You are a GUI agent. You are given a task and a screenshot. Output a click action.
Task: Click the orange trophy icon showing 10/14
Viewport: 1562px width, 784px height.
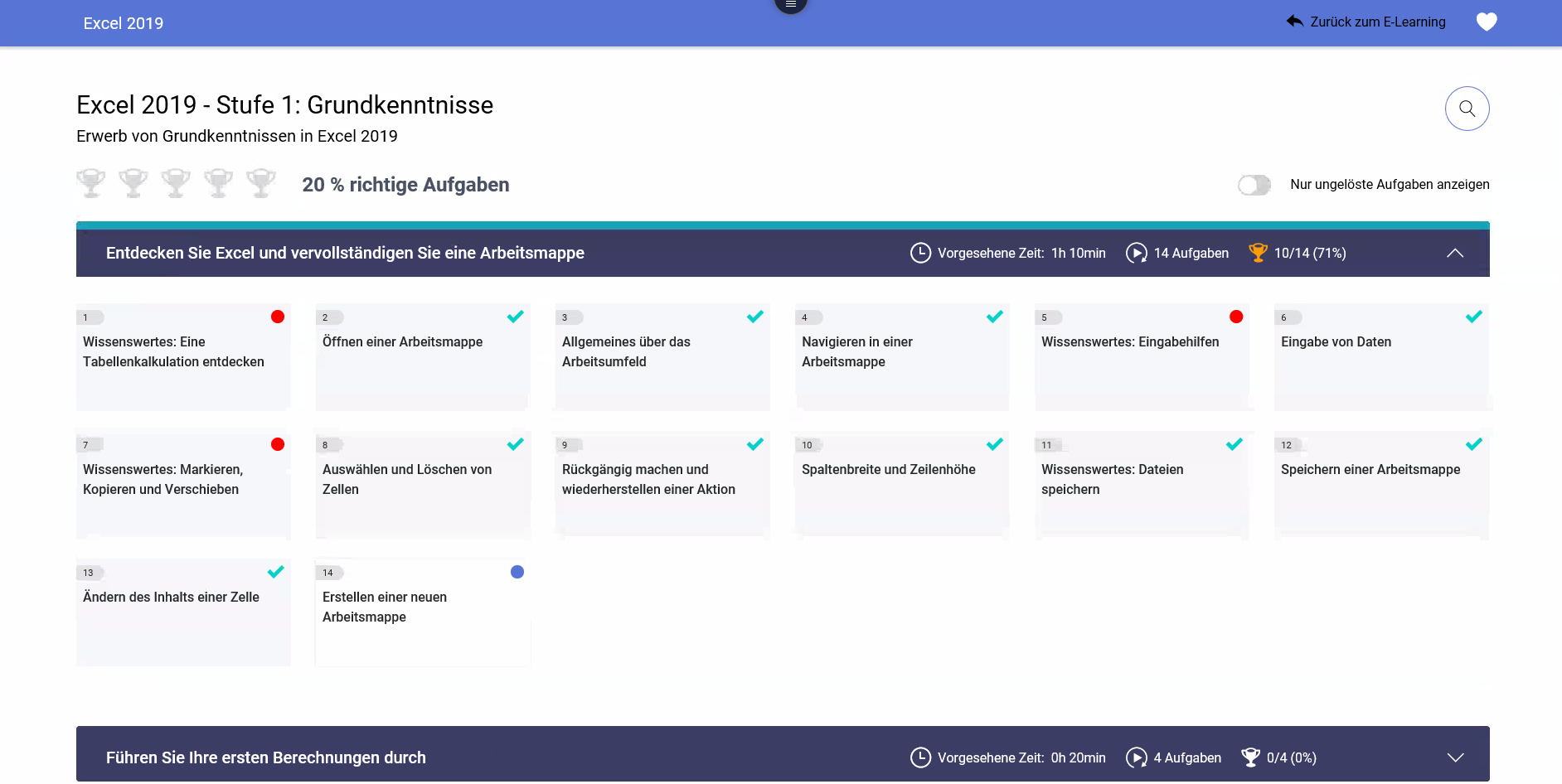tap(1258, 253)
